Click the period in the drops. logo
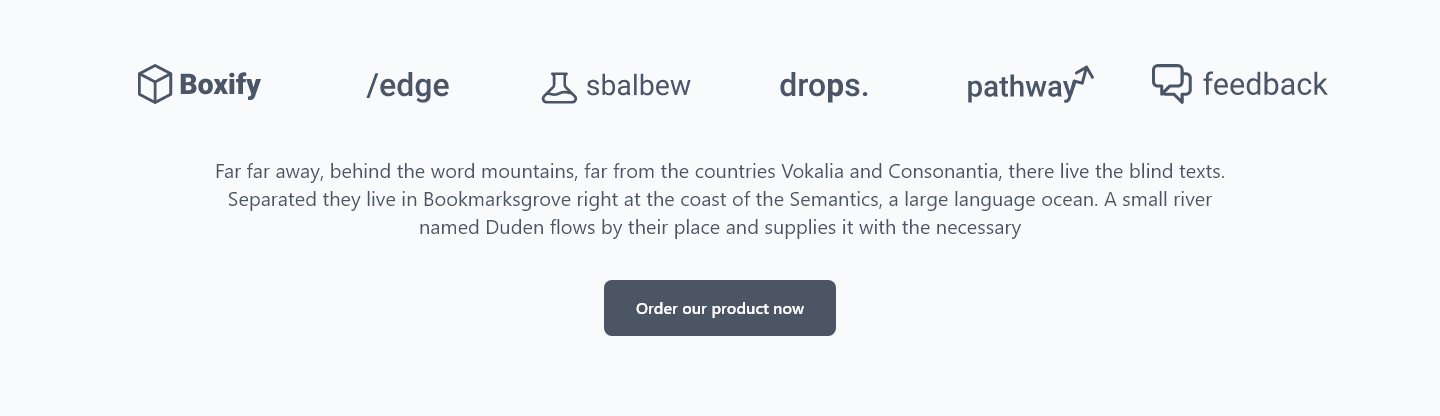Viewport: 1440px width, 416px height. pos(864,95)
